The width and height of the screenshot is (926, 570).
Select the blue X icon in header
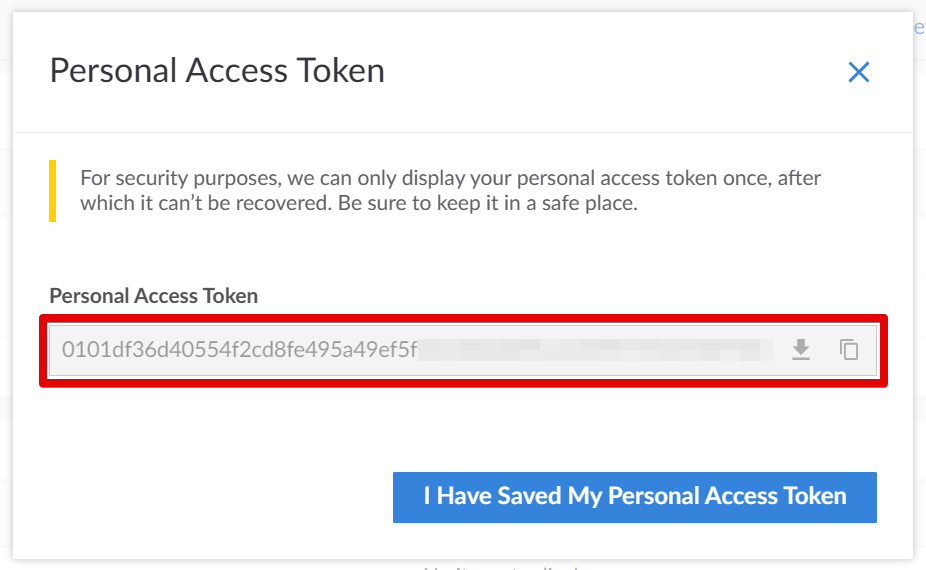[858, 72]
